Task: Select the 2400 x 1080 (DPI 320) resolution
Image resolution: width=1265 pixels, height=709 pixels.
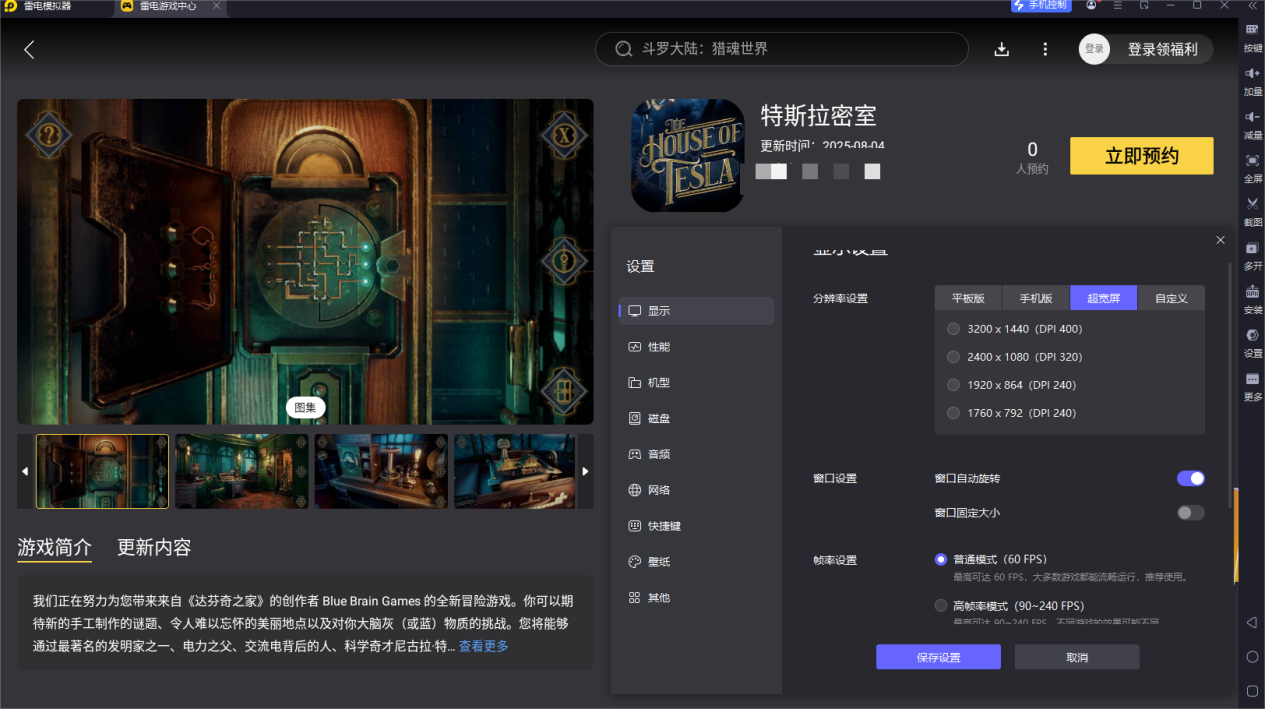Action: tap(1014, 357)
